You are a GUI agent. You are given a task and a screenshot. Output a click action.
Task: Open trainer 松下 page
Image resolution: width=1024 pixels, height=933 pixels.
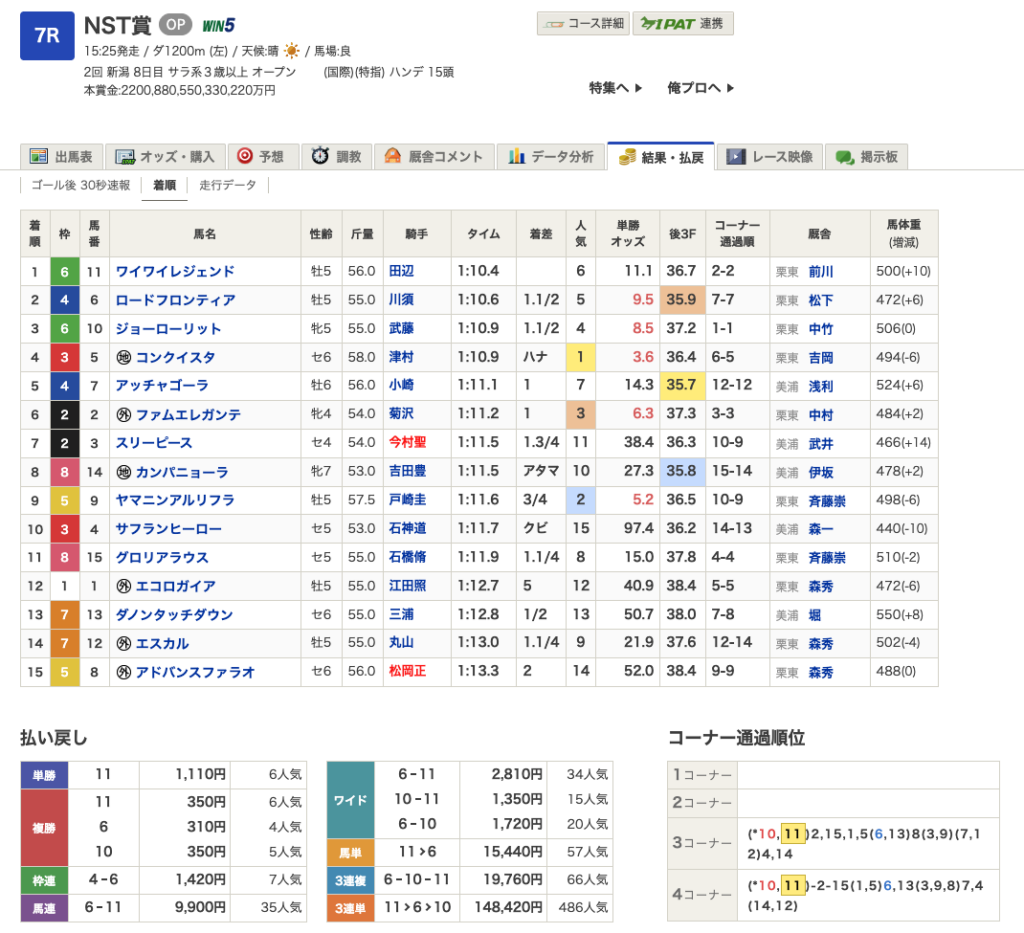coord(821,300)
